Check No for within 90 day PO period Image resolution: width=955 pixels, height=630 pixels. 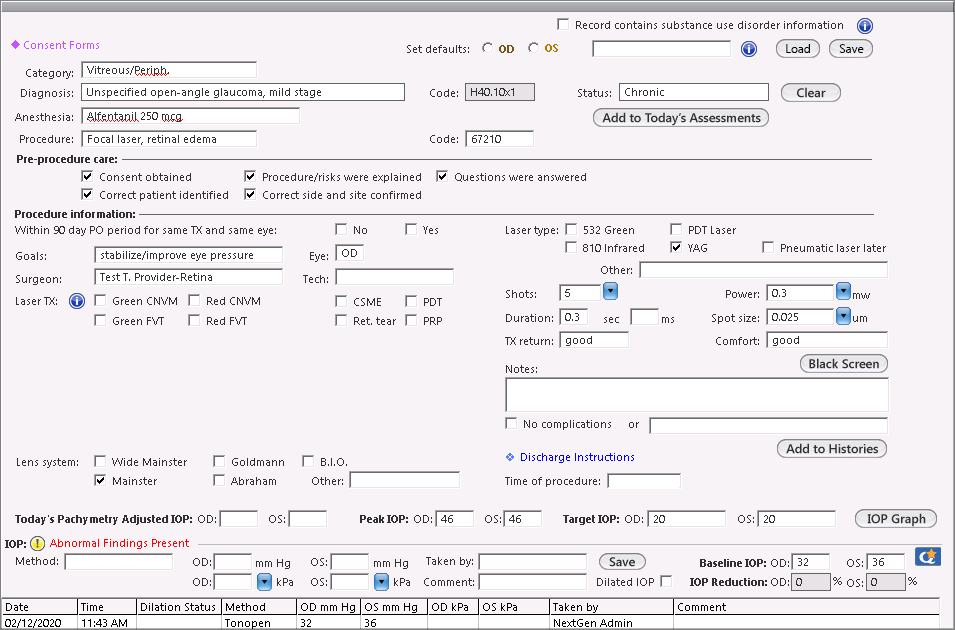341,229
